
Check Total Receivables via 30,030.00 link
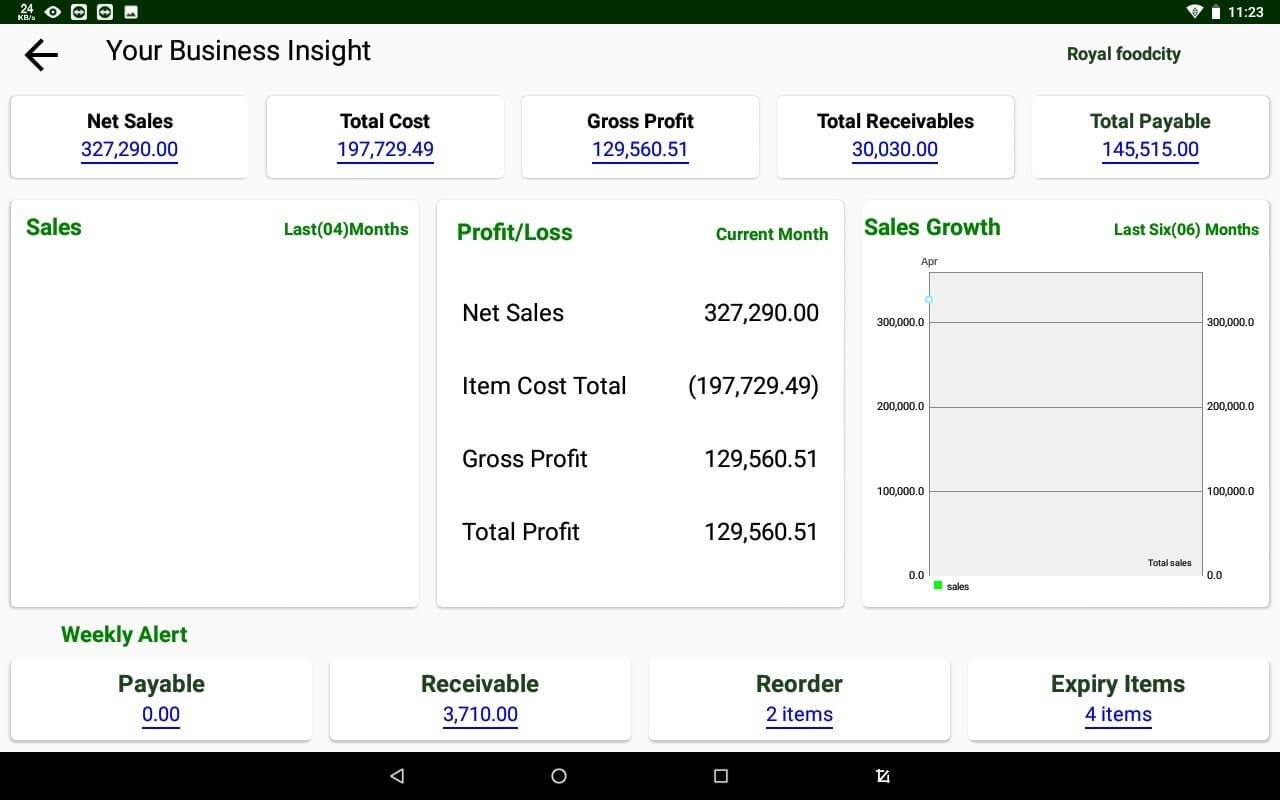click(x=895, y=149)
